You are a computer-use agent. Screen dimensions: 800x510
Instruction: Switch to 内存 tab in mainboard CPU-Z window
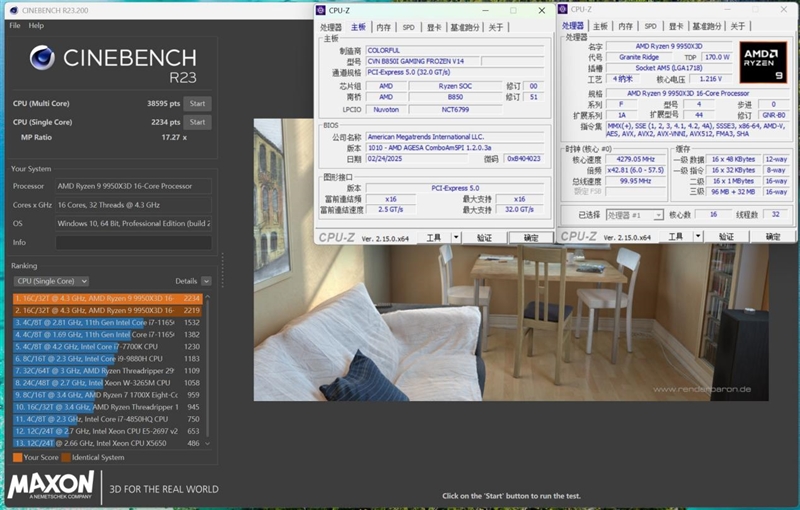point(384,28)
